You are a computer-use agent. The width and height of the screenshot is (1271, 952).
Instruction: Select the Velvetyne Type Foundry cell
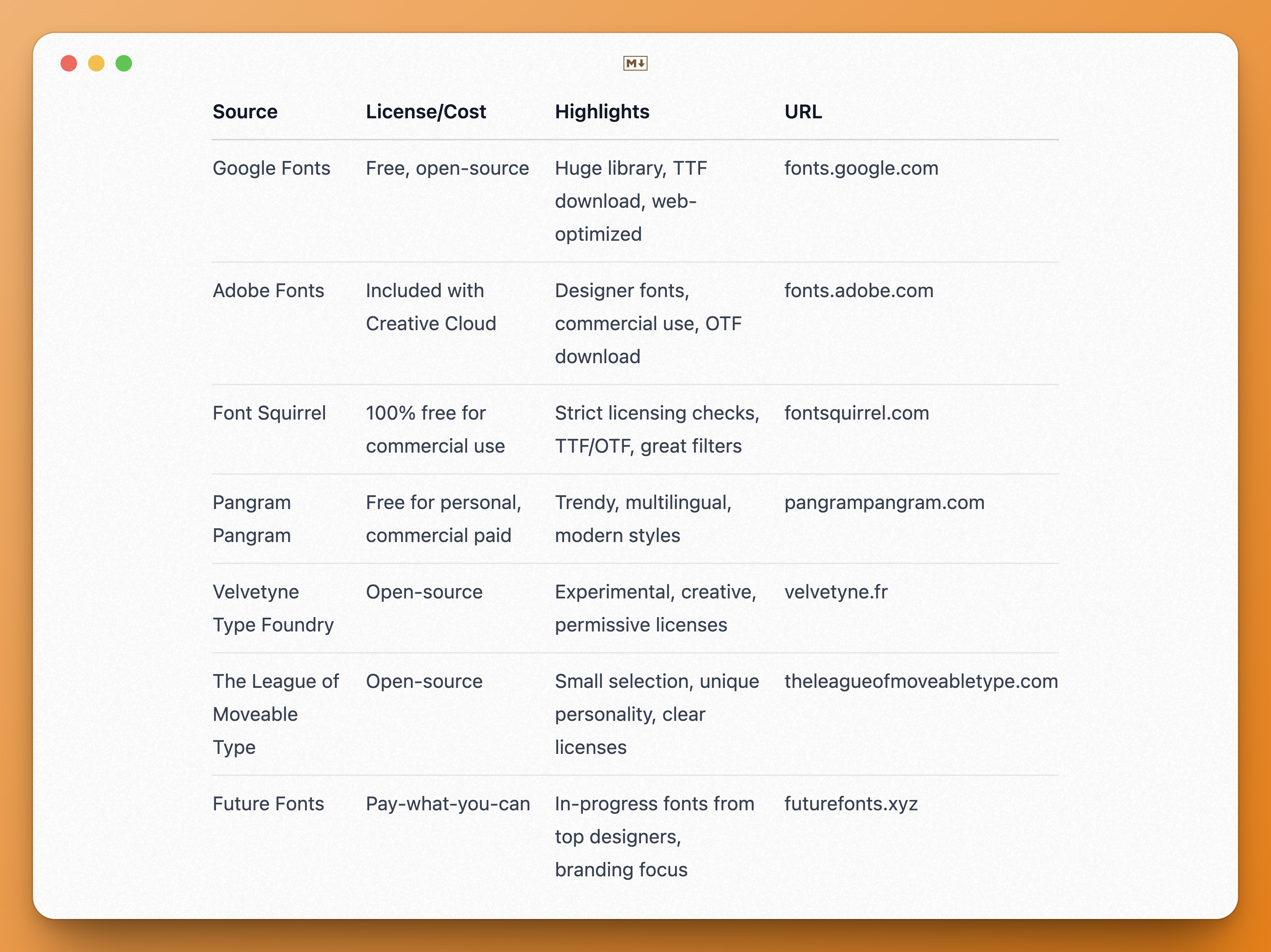tap(273, 608)
